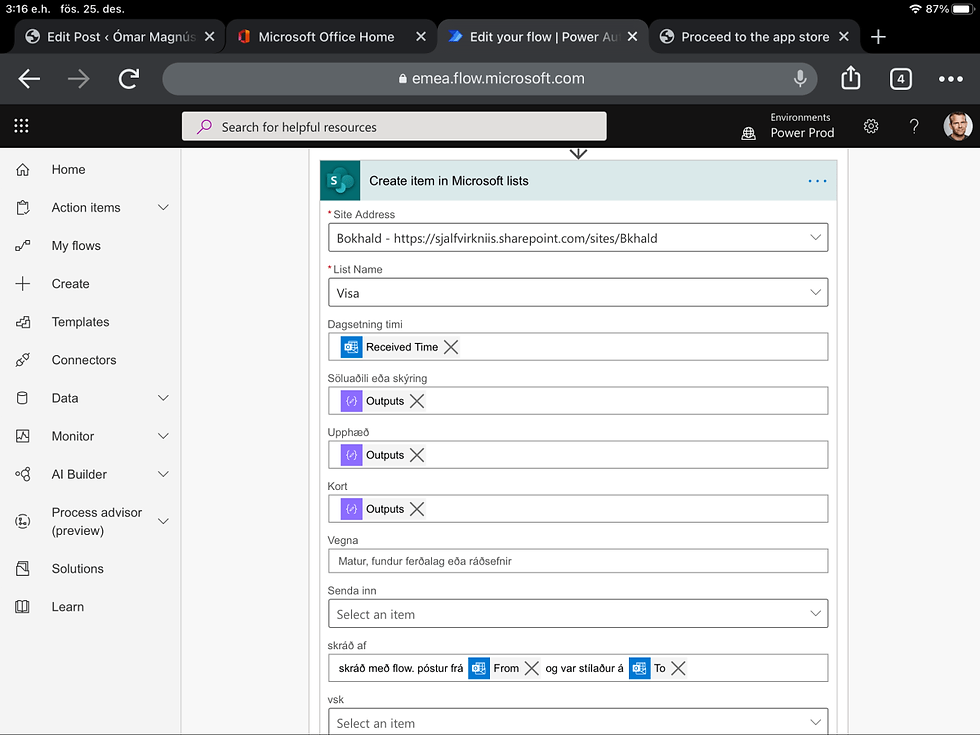The width and height of the screenshot is (980, 735).
Task: Open Power Automate settings gear
Action: pyautogui.click(x=871, y=126)
